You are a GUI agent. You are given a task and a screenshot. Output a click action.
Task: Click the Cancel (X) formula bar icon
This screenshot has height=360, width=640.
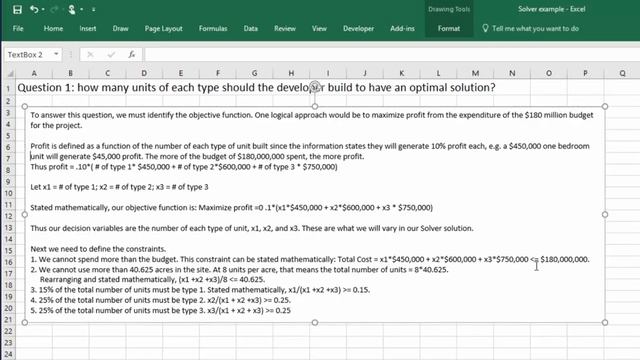pos(90,55)
